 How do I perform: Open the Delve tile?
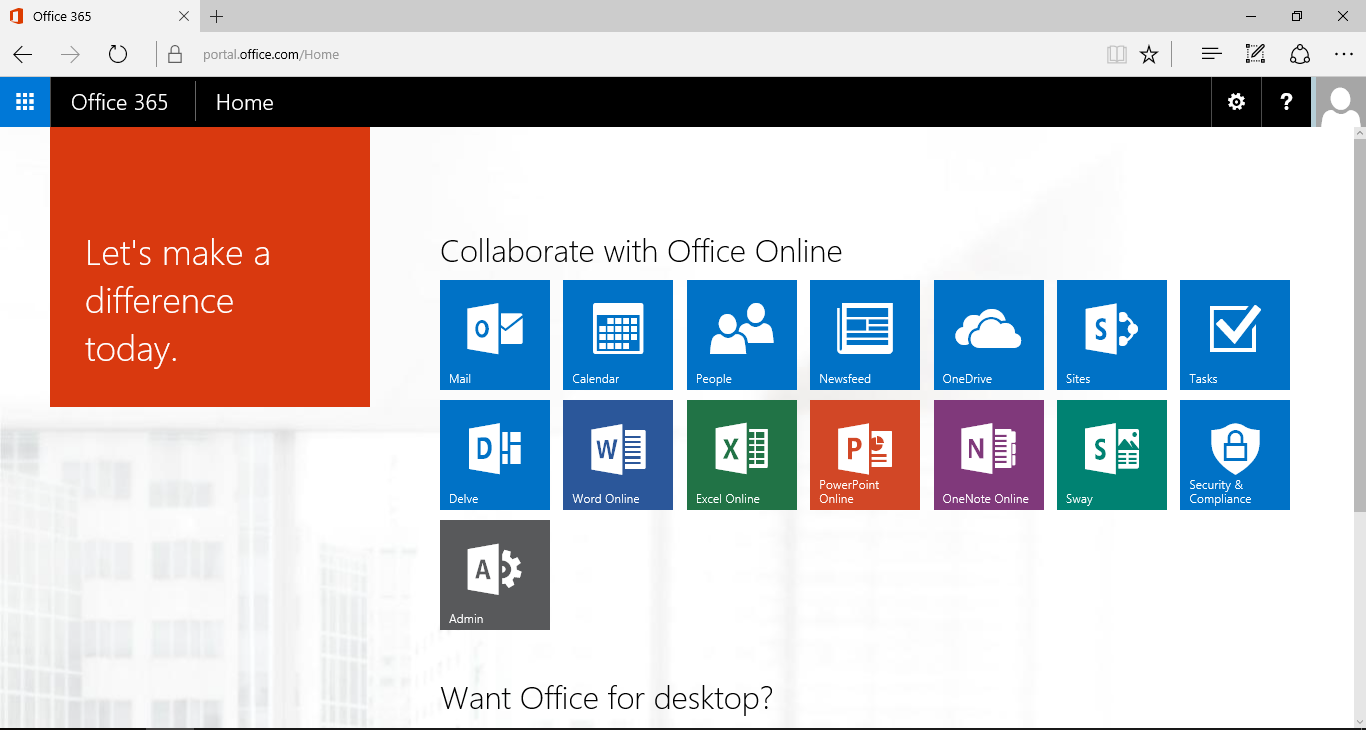(495, 454)
